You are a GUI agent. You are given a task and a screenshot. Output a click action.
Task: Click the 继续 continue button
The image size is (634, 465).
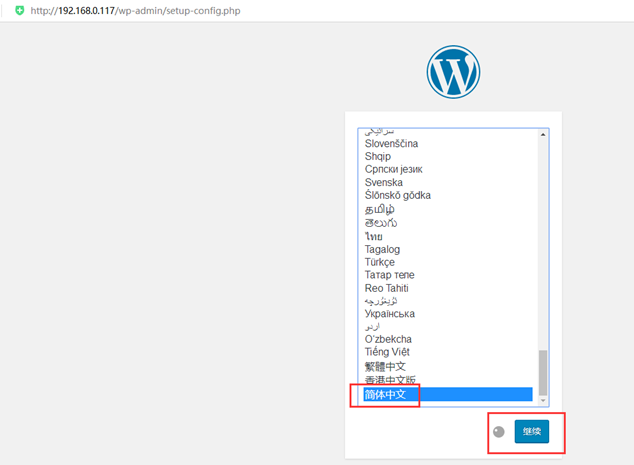pyautogui.click(x=532, y=431)
